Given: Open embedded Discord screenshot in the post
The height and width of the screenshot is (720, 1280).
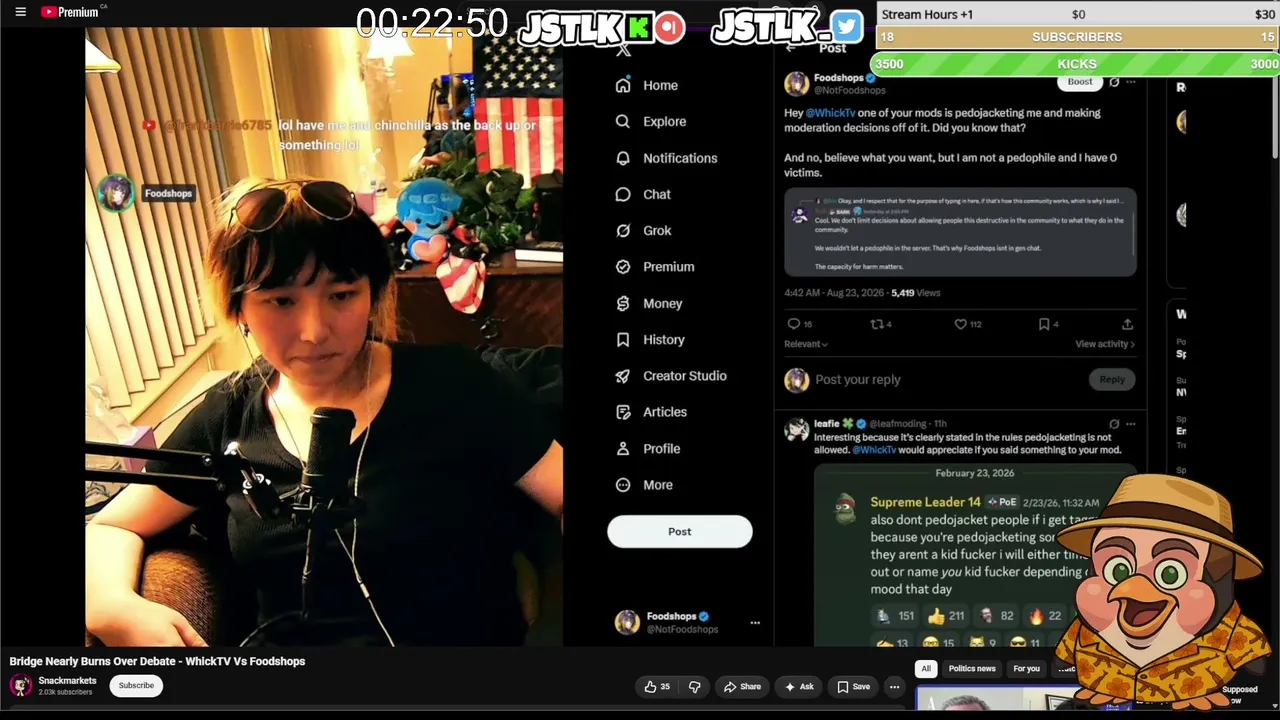Looking at the screenshot, I should point(960,232).
